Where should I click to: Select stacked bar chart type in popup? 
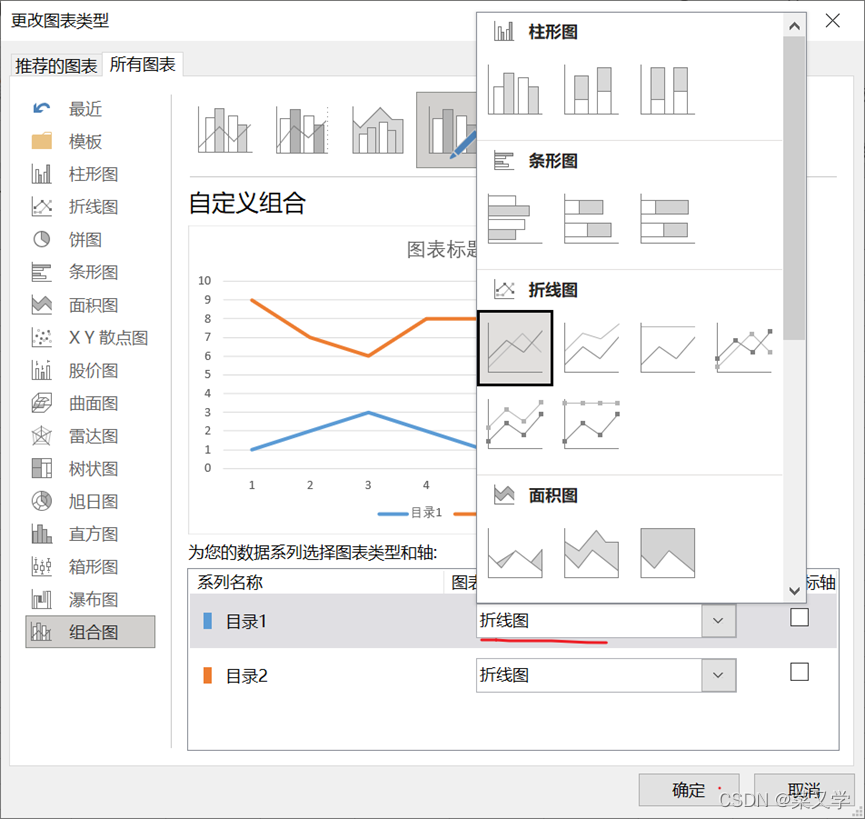click(x=591, y=218)
